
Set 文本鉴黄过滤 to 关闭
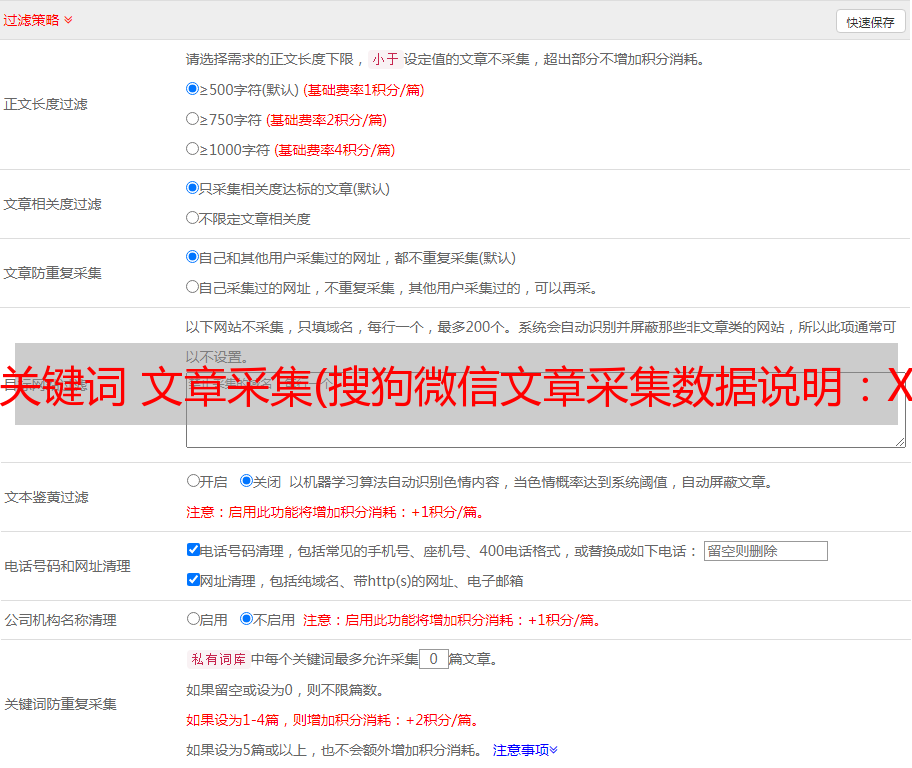[x=246, y=481]
